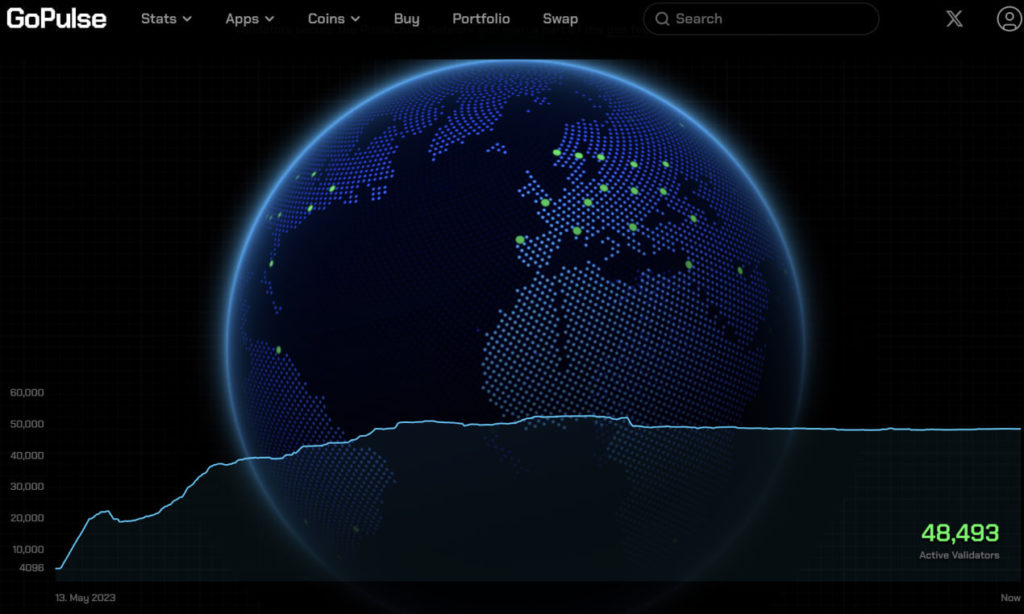Open the X (Twitter) social icon
The width and height of the screenshot is (1024, 614).
pos(955,19)
